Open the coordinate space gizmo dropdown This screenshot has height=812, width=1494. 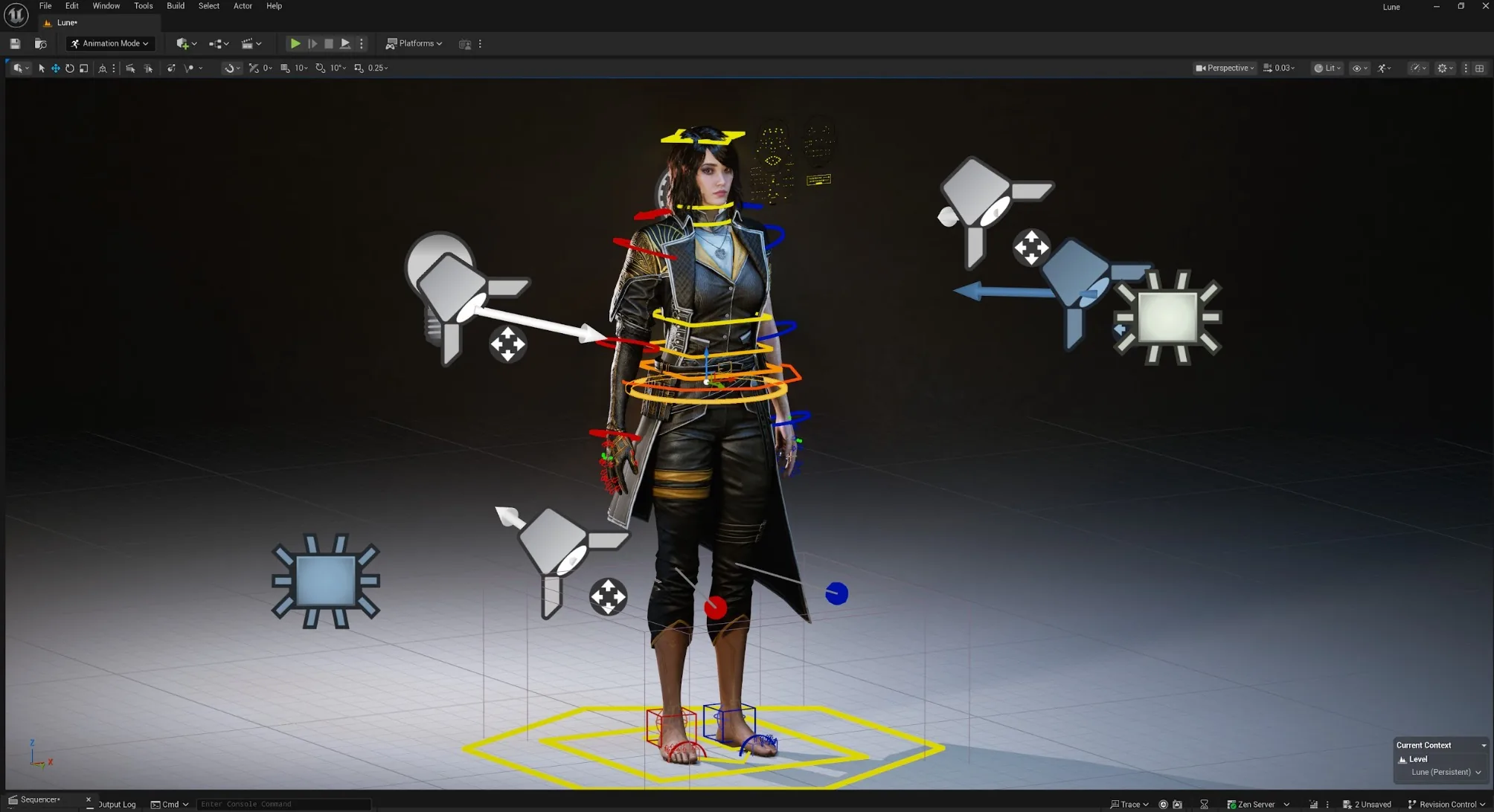tap(232, 68)
